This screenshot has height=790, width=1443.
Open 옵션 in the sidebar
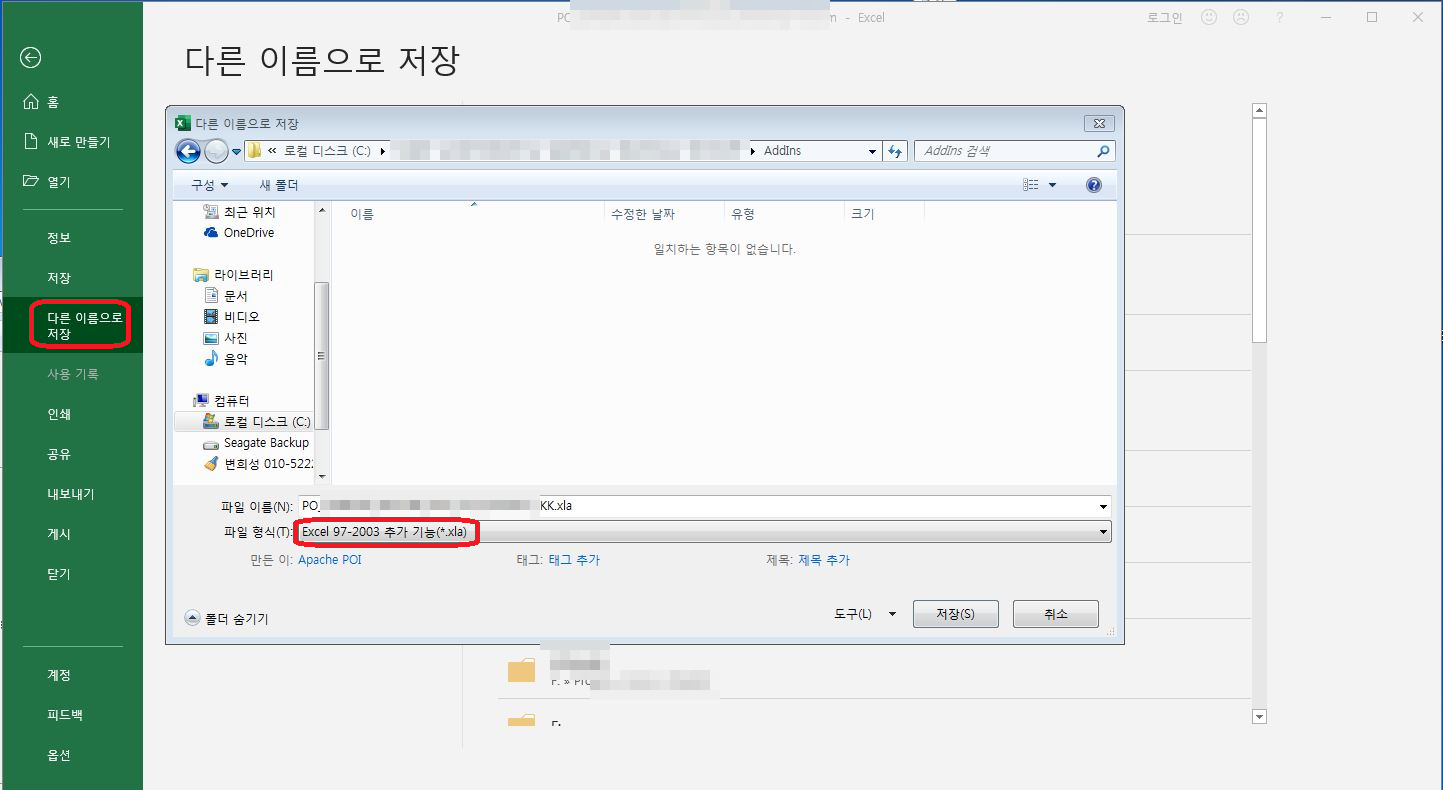pyautogui.click(x=59, y=755)
